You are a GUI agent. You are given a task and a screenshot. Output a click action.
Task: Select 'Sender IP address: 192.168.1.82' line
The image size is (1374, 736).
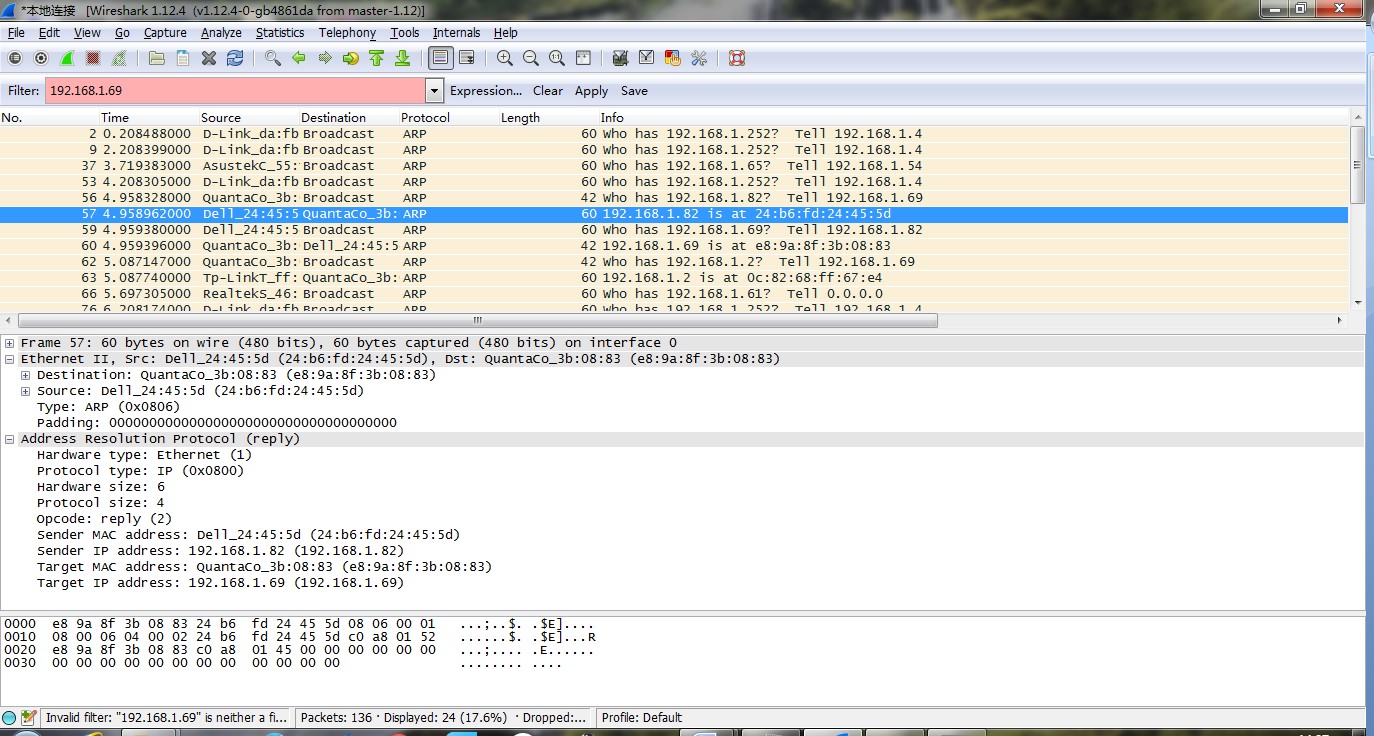point(220,551)
